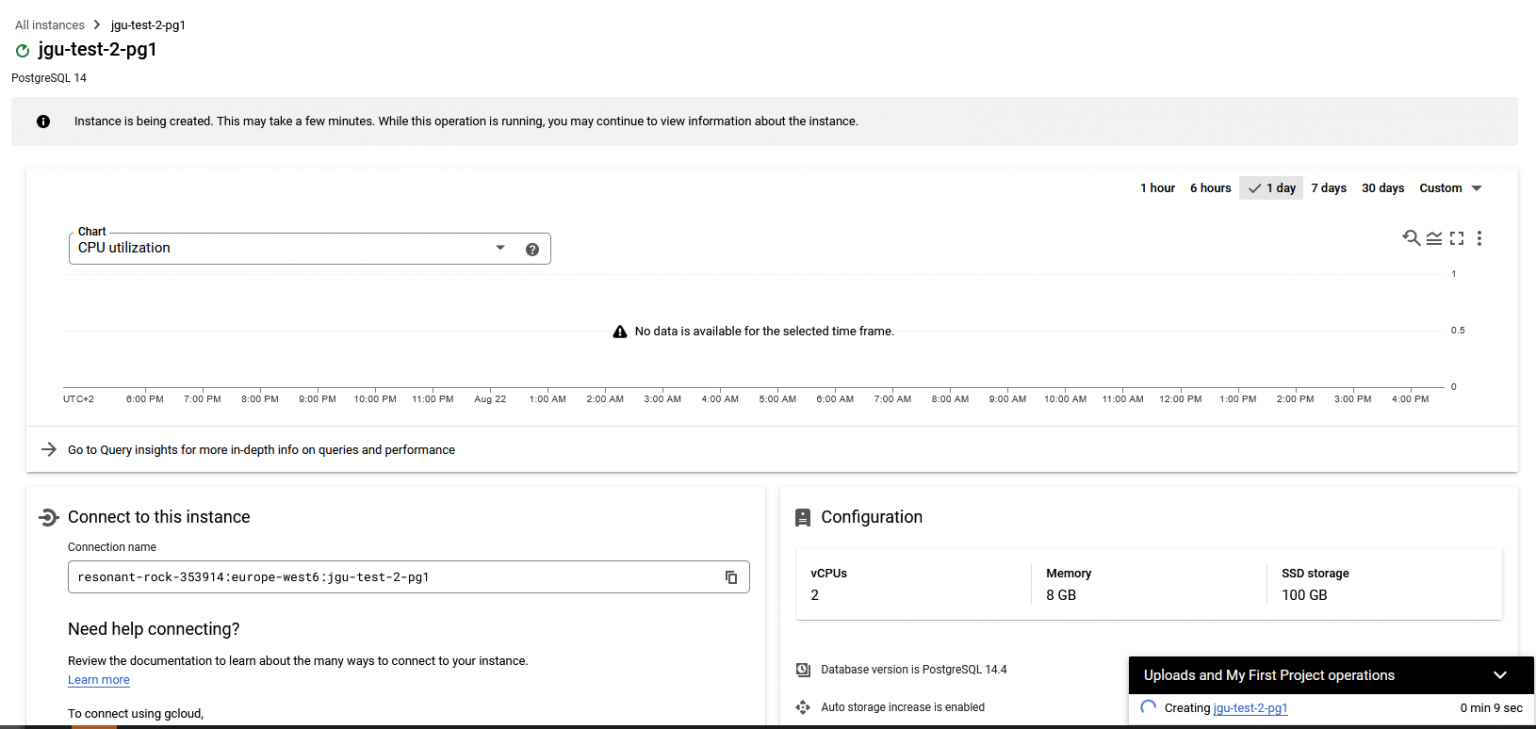
Task: Copy the connection name to clipboard
Action: click(x=731, y=577)
